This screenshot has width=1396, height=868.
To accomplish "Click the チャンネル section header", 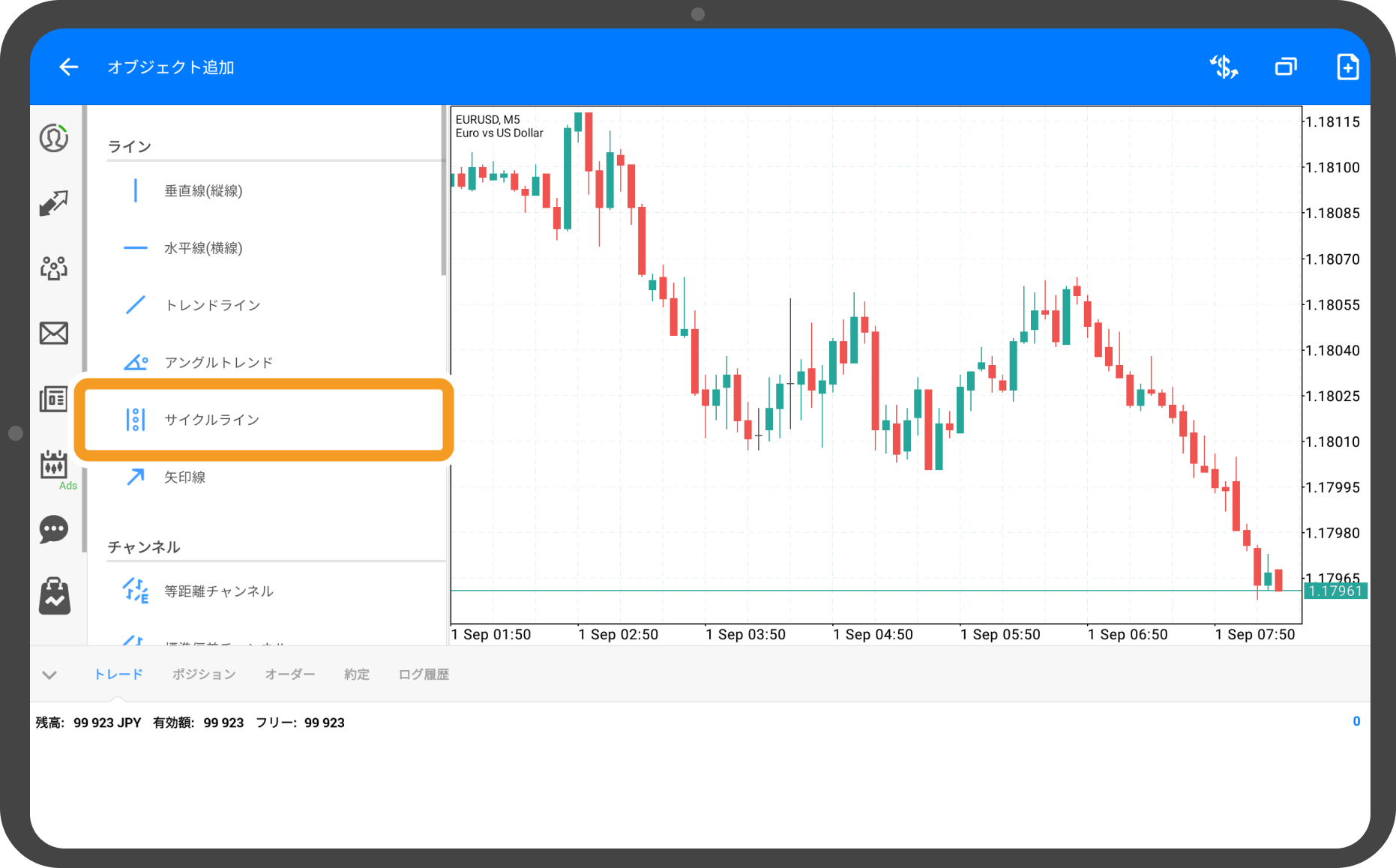I will 144,547.
